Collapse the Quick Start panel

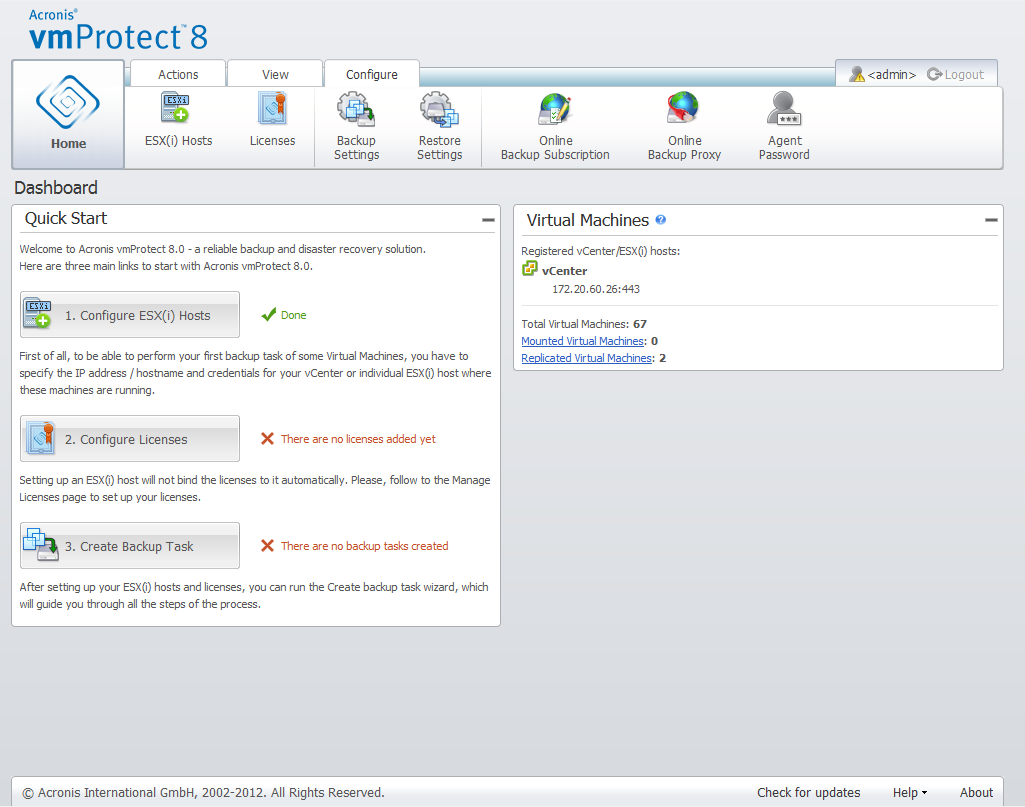488,220
